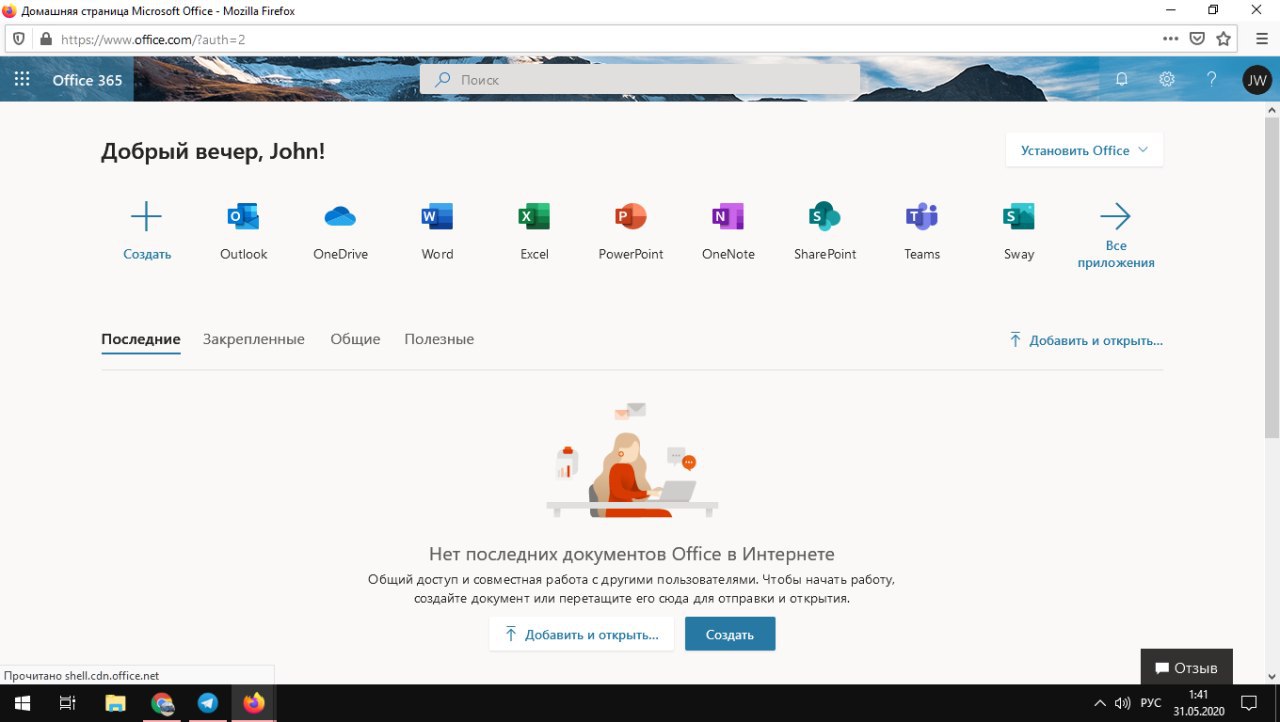Screen dimensions: 1280x722
Task: Open JW account avatar menu
Action: (1257, 79)
